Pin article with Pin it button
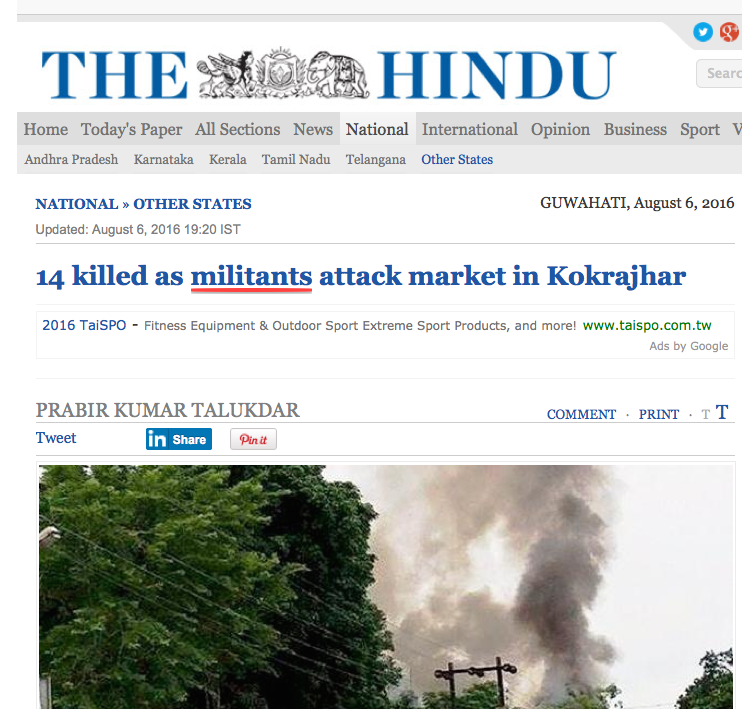 [253, 439]
